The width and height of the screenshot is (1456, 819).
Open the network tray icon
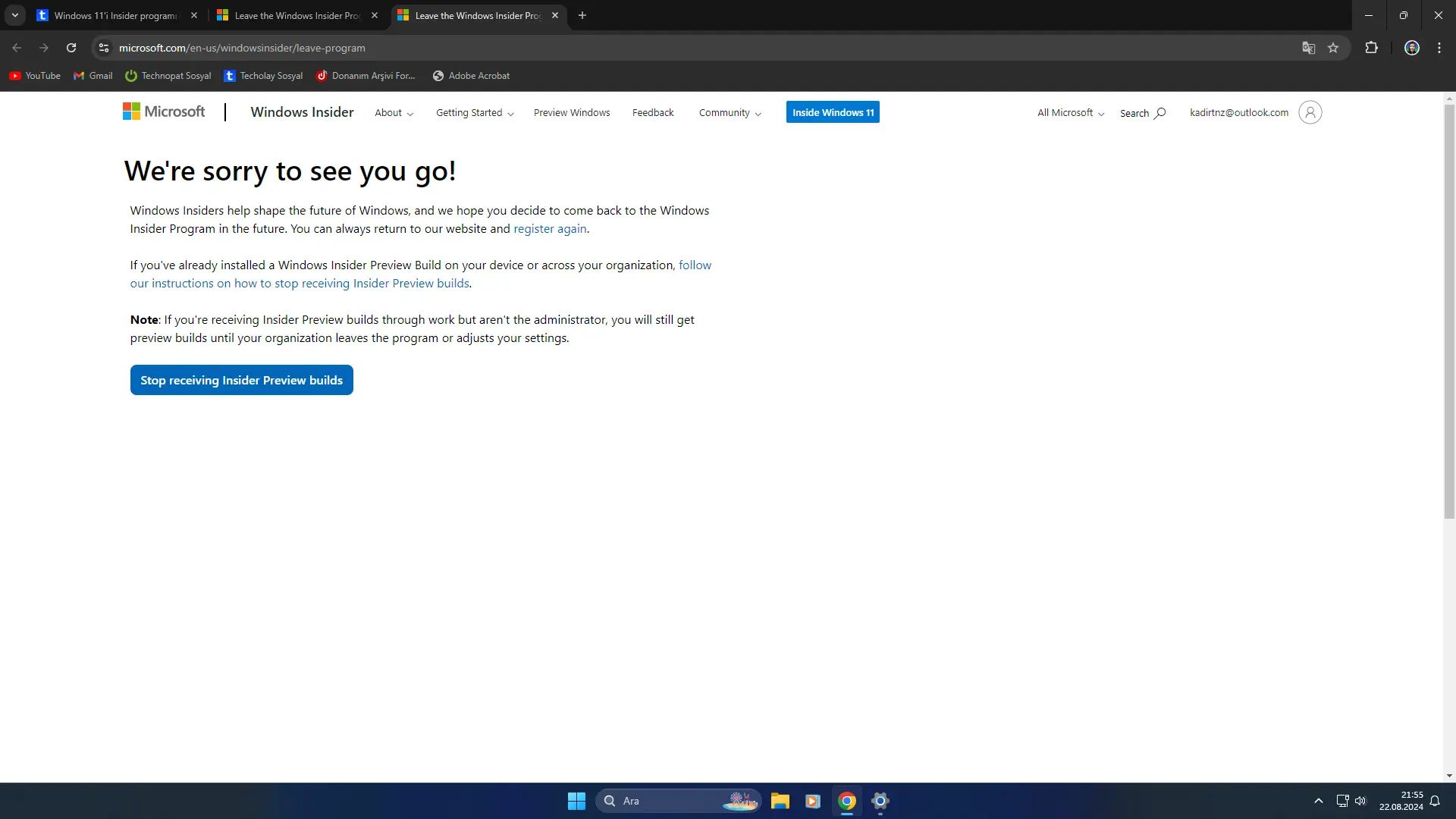(1342, 801)
